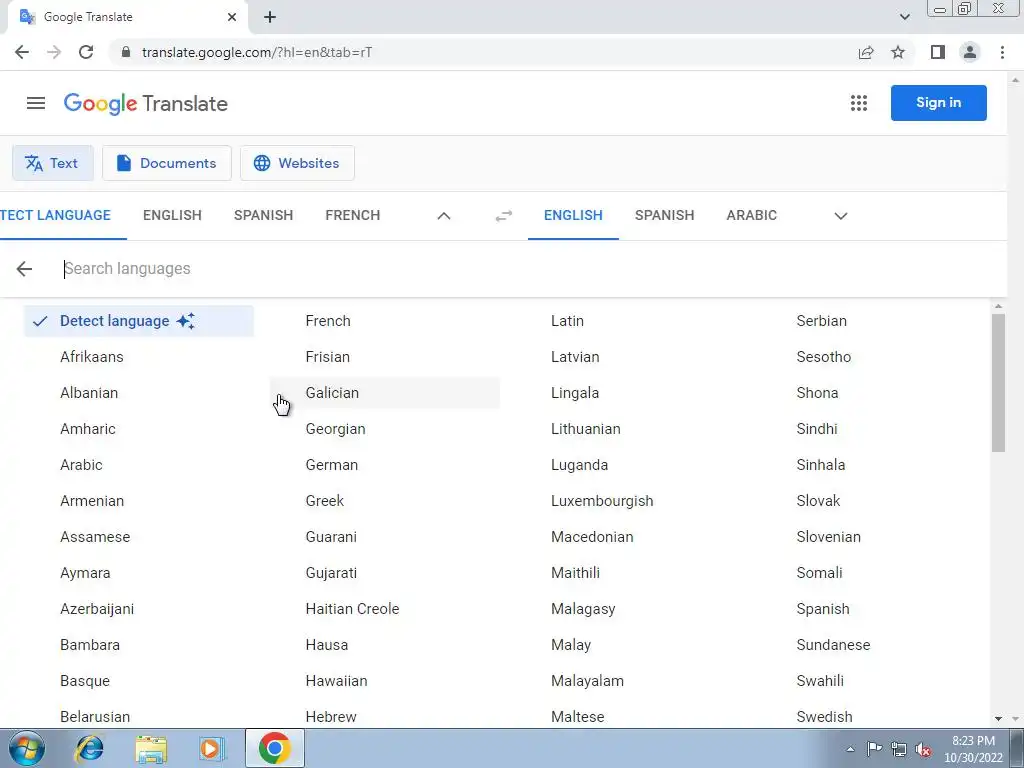1024x768 pixels.
Task: Collapse the source language list chevron
Action: pos(443,216)
